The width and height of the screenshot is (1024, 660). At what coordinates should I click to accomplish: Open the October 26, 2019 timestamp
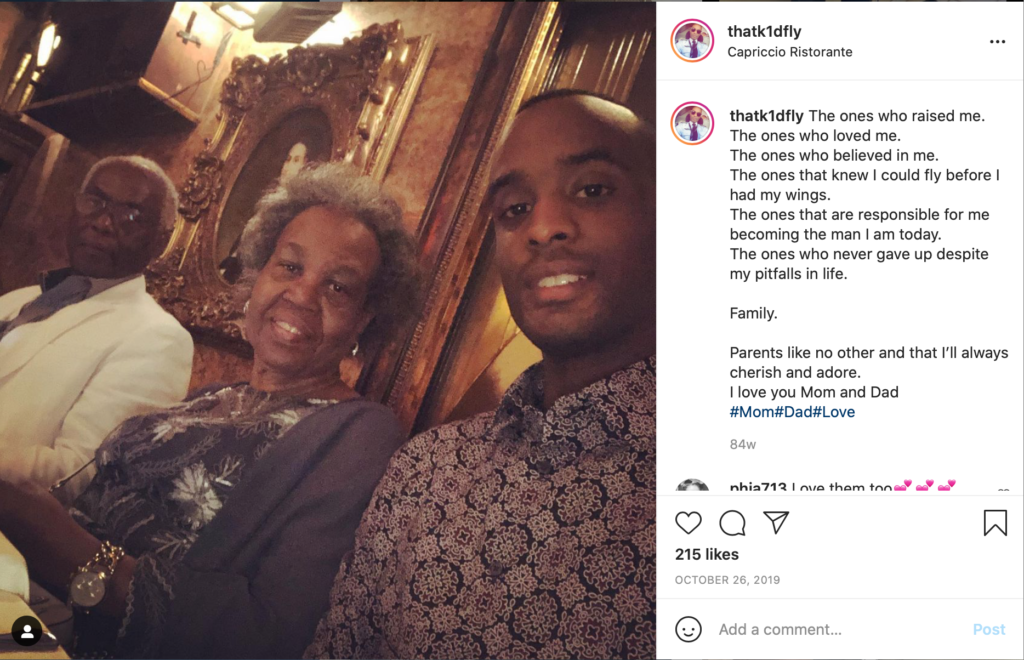[x=727, y=580]
